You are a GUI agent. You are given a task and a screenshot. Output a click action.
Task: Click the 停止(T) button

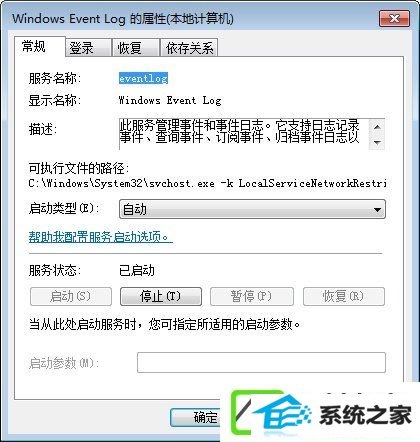coord(161,296)
